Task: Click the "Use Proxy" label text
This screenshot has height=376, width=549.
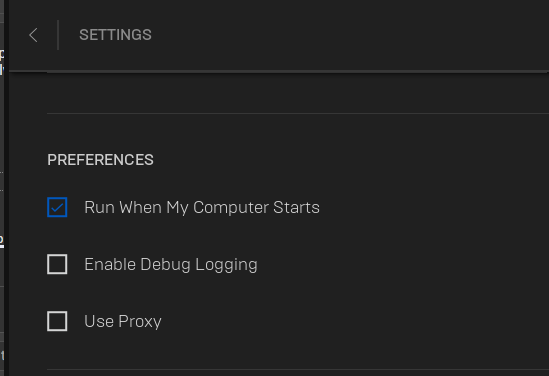Action: coord(123,321)
